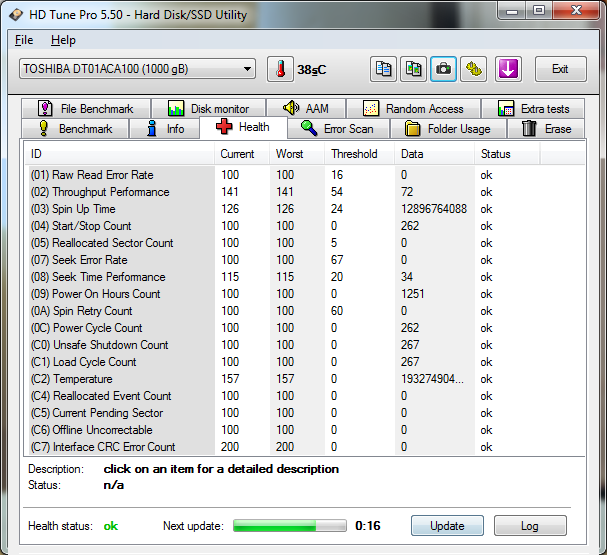The height and width of the screenshot is (555, 607).
Task: Click the Status column header
Action: tap(507, 154)
